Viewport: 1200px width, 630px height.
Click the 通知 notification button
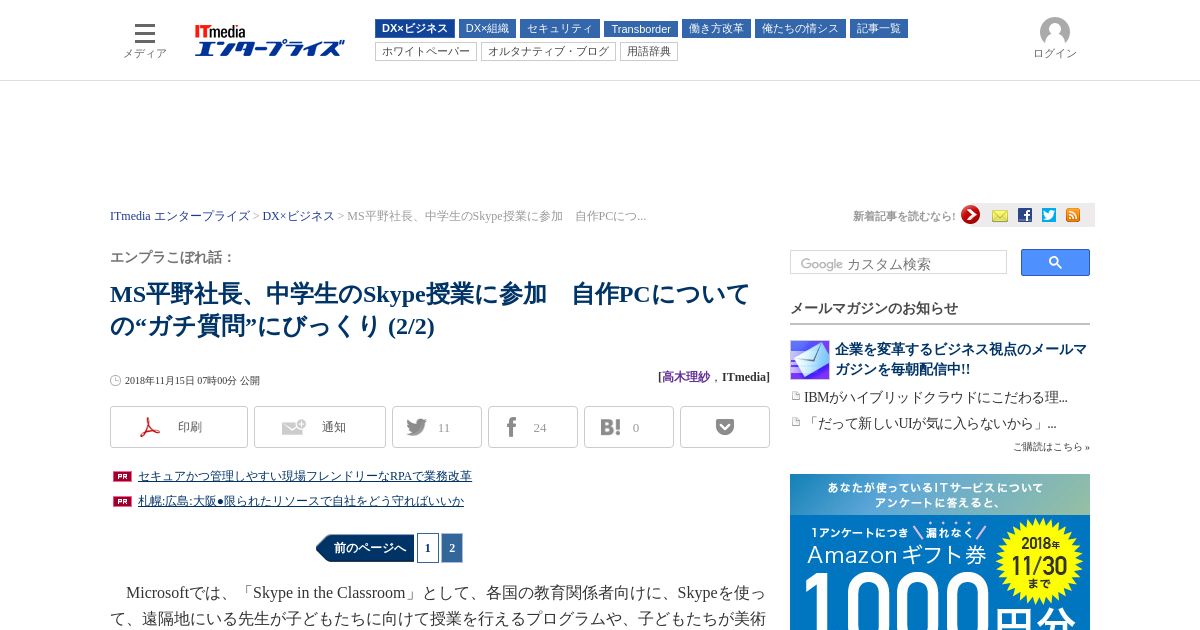point(320,427)
